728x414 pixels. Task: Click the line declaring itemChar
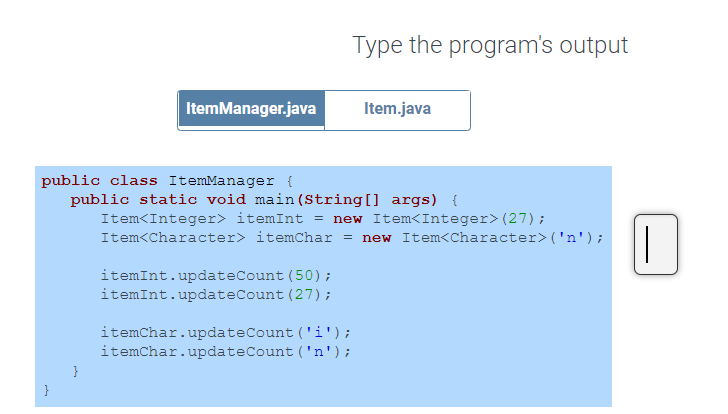352,238
